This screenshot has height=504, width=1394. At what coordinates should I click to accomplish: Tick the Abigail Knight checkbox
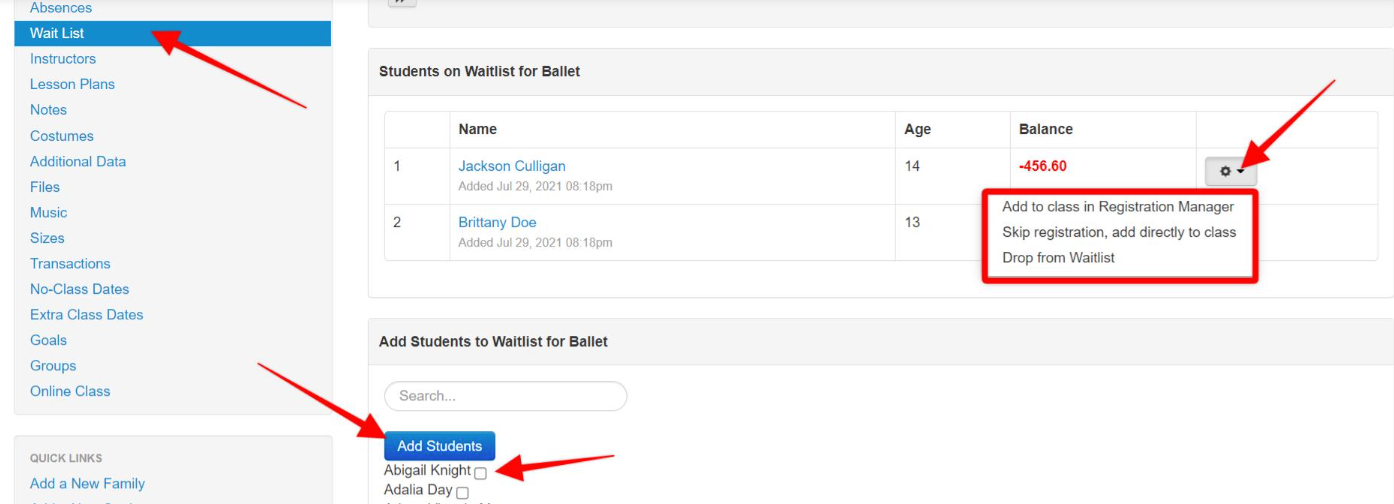481,473
